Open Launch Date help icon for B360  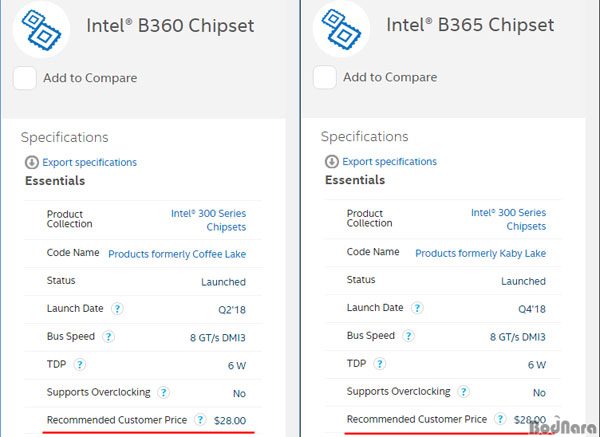tap(117, 308)
